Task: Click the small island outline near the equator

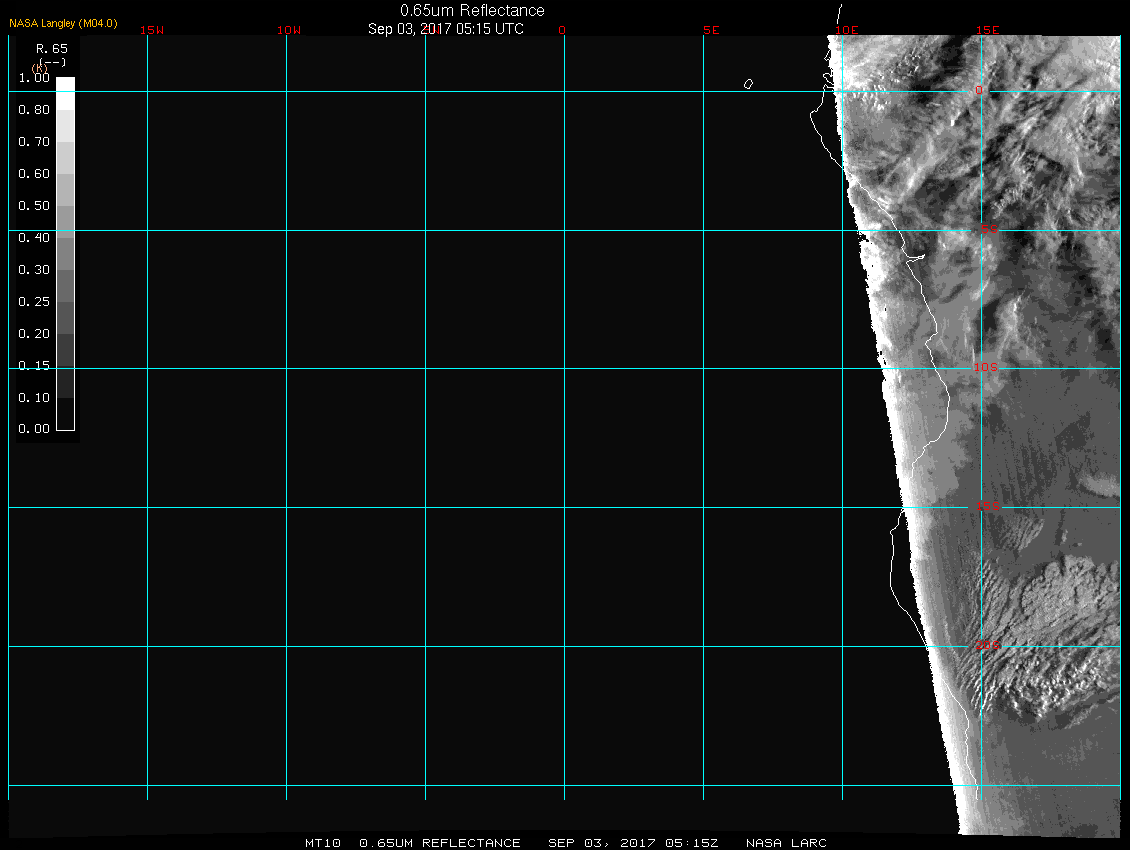Action: coord(748,84)
